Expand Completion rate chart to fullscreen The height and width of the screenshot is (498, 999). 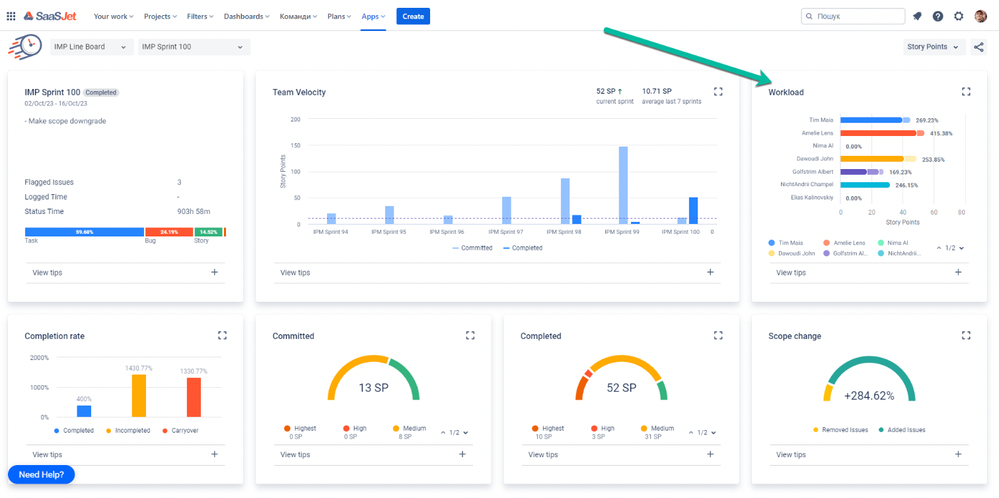coord(222,336)
